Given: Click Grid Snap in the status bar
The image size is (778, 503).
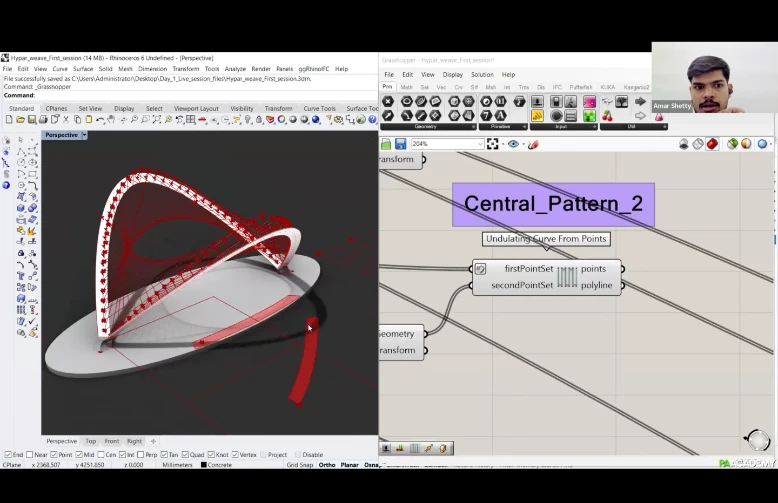Looking at the screenshot, I should pyautogui.click(x=300, y=465).
